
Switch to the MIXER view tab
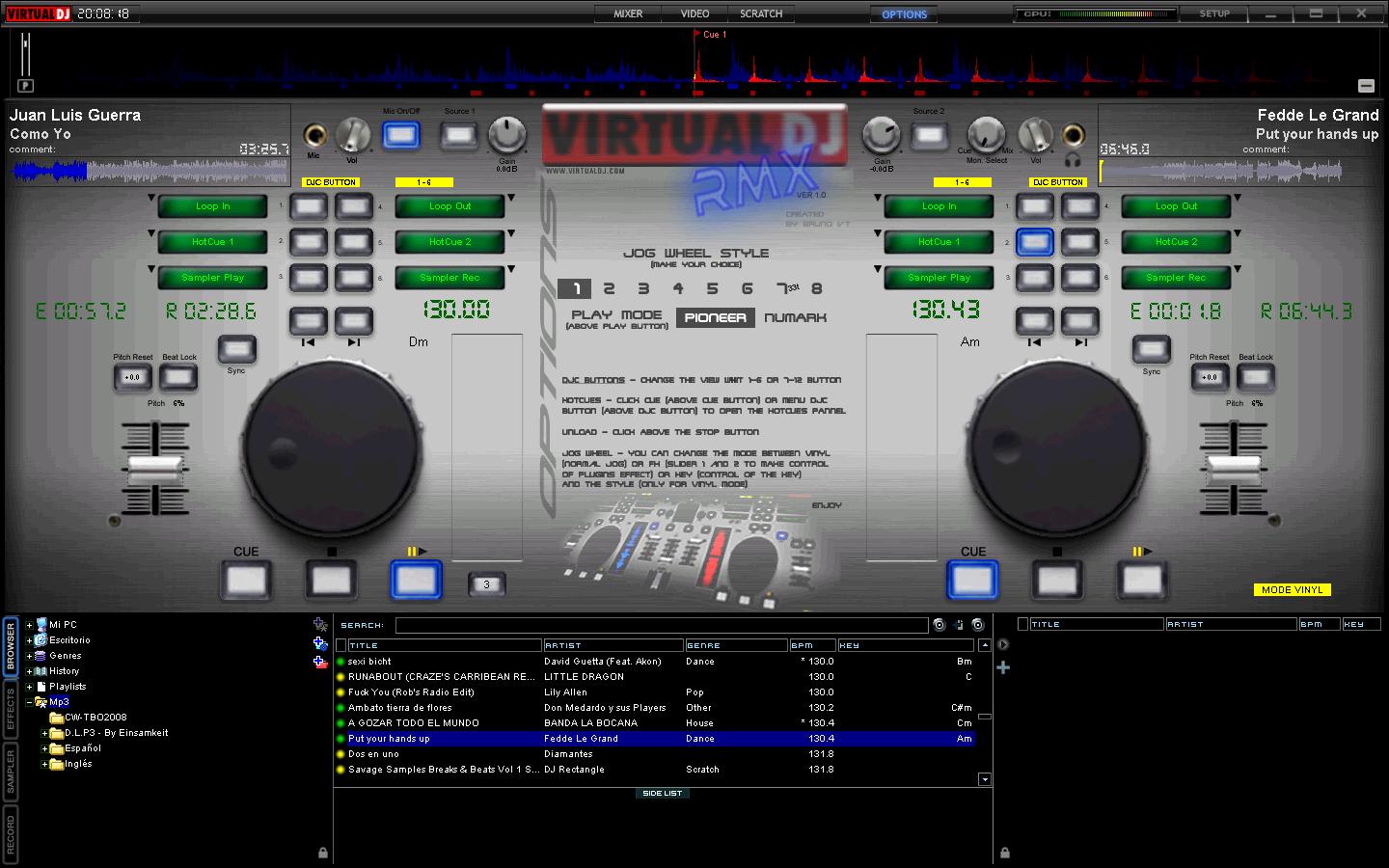click(627, 14)
